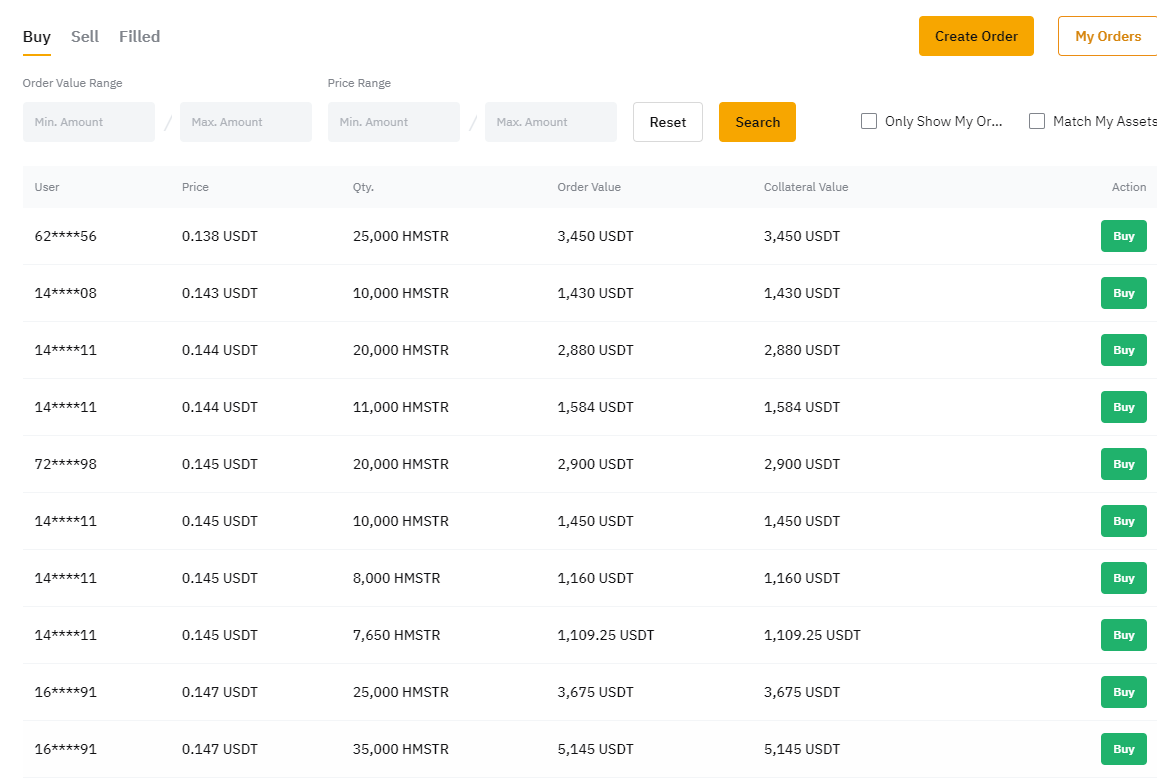Viewport: 1157px width, 780px height.
Task: Toggle Match My Assets checkbox
Action: pos(1037,121)
